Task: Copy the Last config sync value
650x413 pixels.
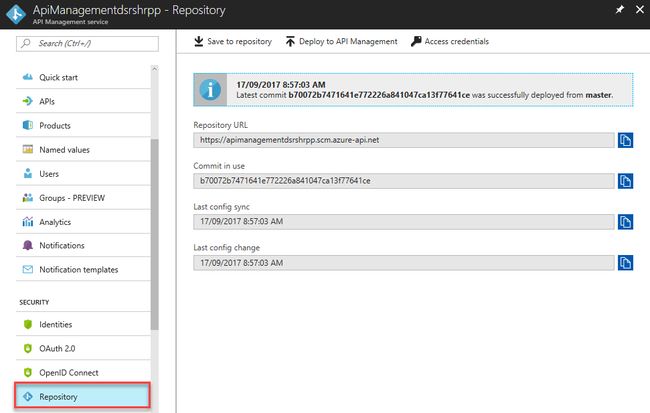Action: tap(626, 222)
